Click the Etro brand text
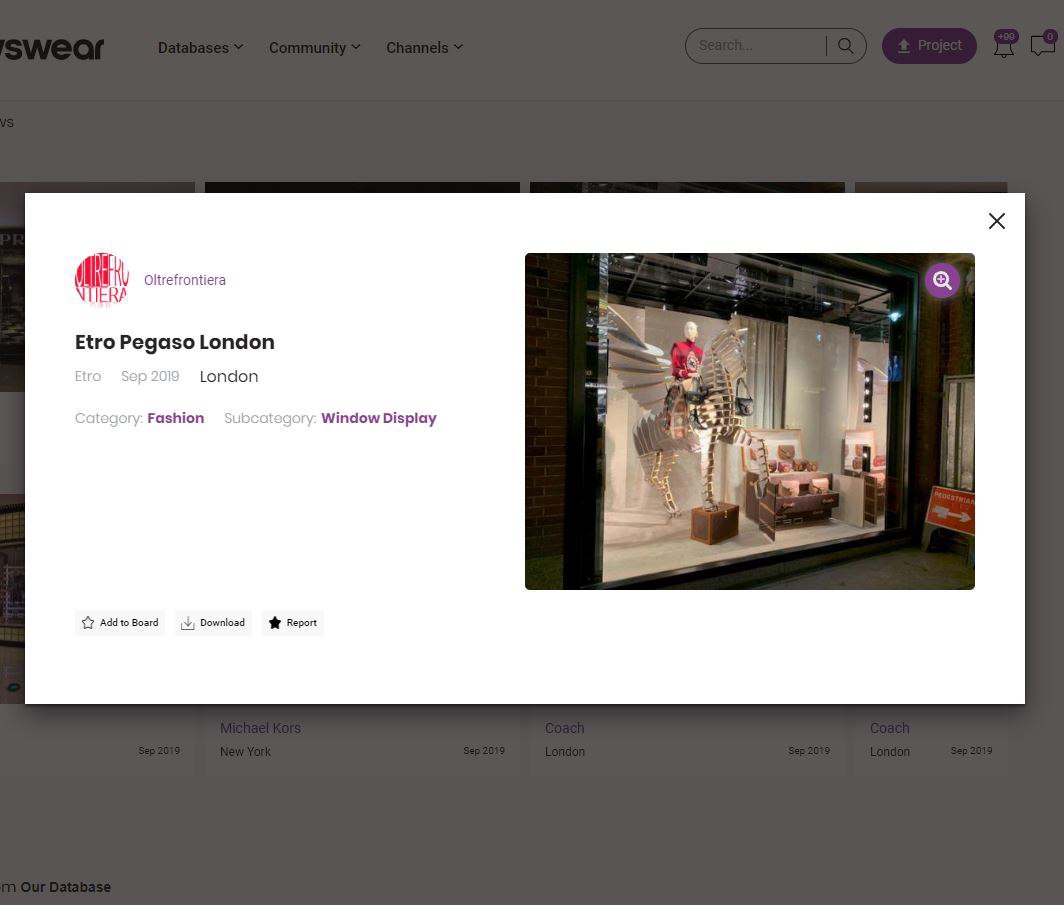Viewport: 1064px width, 905px height. tap(88, 377)
